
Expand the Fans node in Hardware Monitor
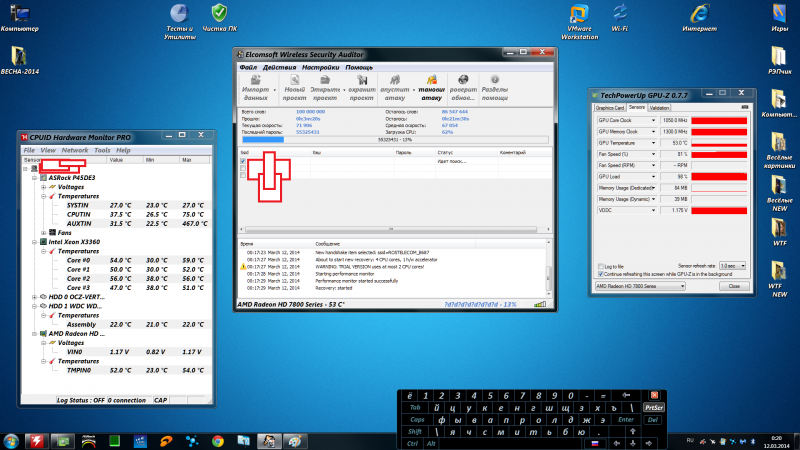tap(44, 233)
